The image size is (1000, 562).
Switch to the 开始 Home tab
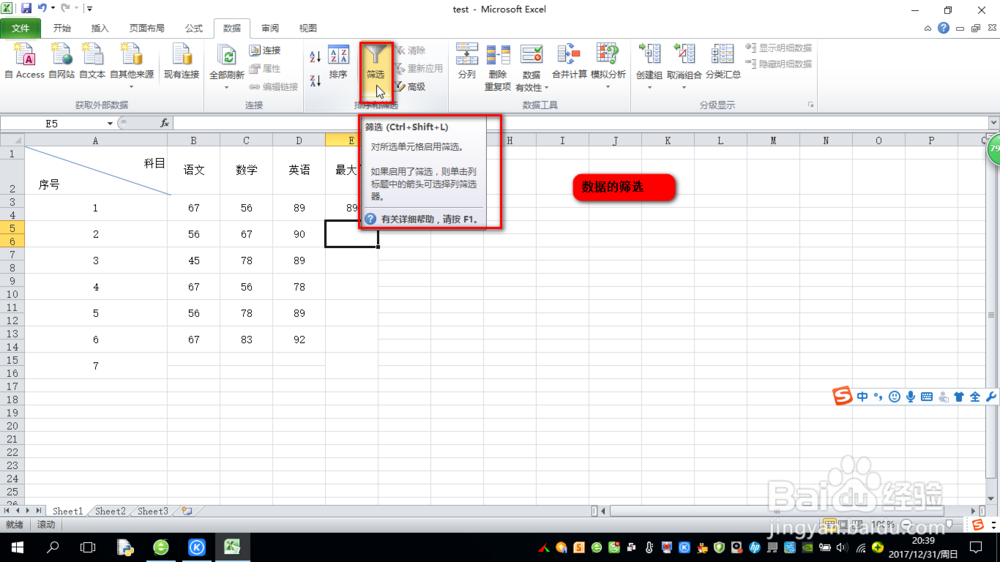[x=62, y=28]
